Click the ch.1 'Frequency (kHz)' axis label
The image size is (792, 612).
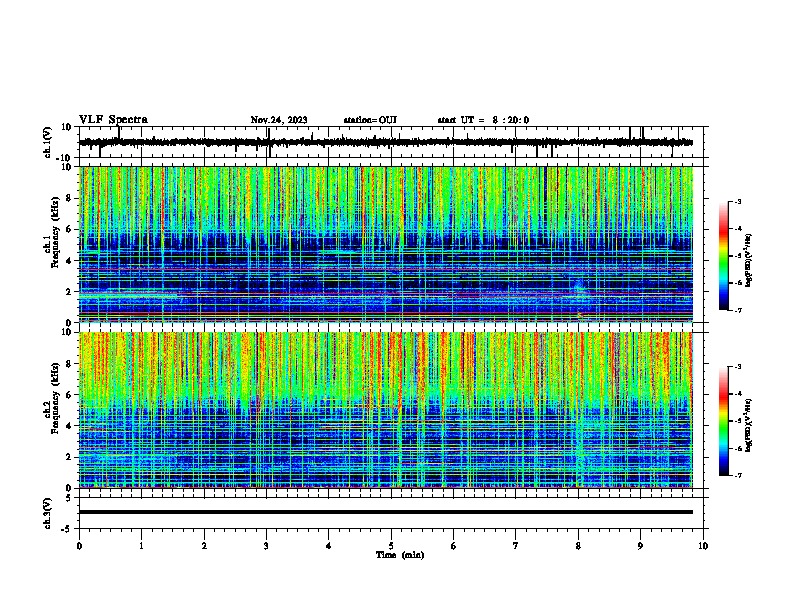[x=55, y=232]
